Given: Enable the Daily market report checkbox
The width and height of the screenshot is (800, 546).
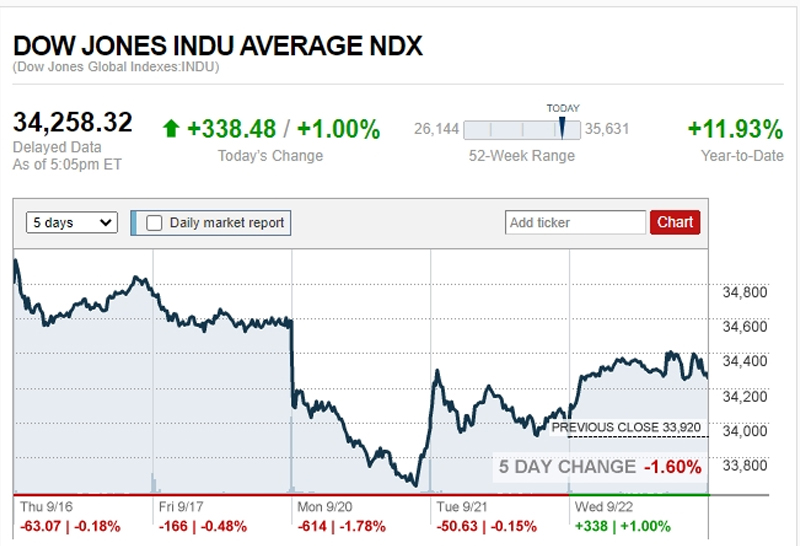Looking at the screenshot, I should (x=155, y=223).
